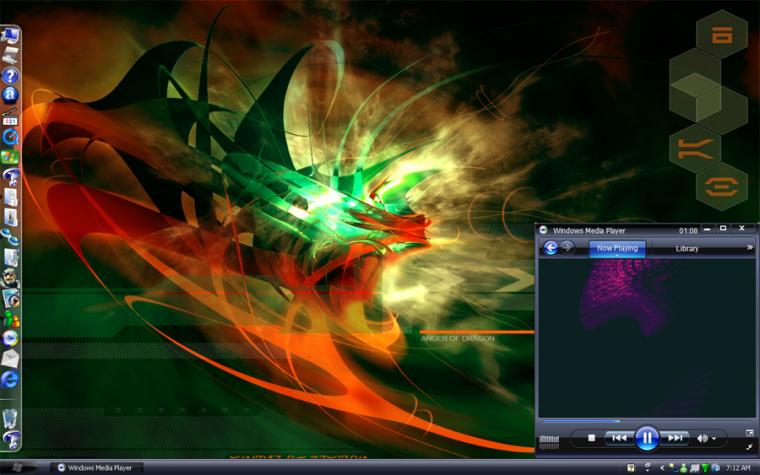760x475 pixels.
Task: Skip to the previous track
Action: (x=620, y=438)
